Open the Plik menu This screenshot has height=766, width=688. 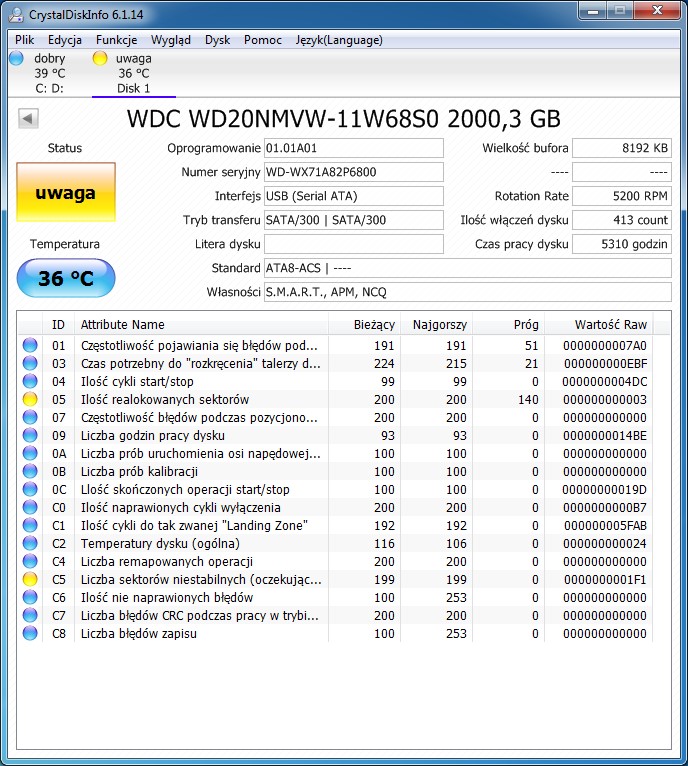(x=24, y=40)
